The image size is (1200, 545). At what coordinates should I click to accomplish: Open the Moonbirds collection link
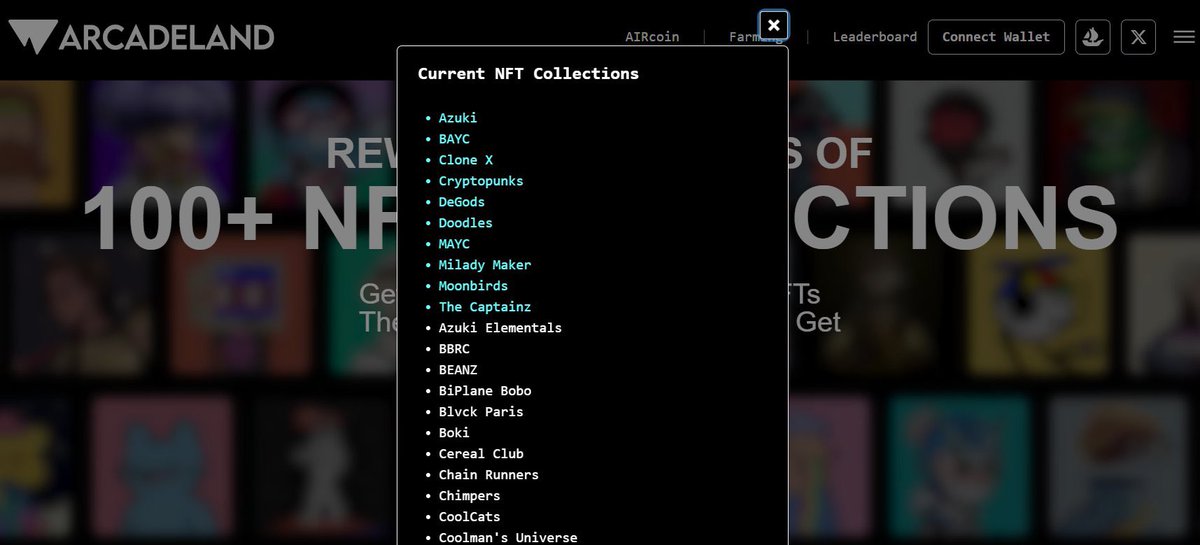(473, 286)
